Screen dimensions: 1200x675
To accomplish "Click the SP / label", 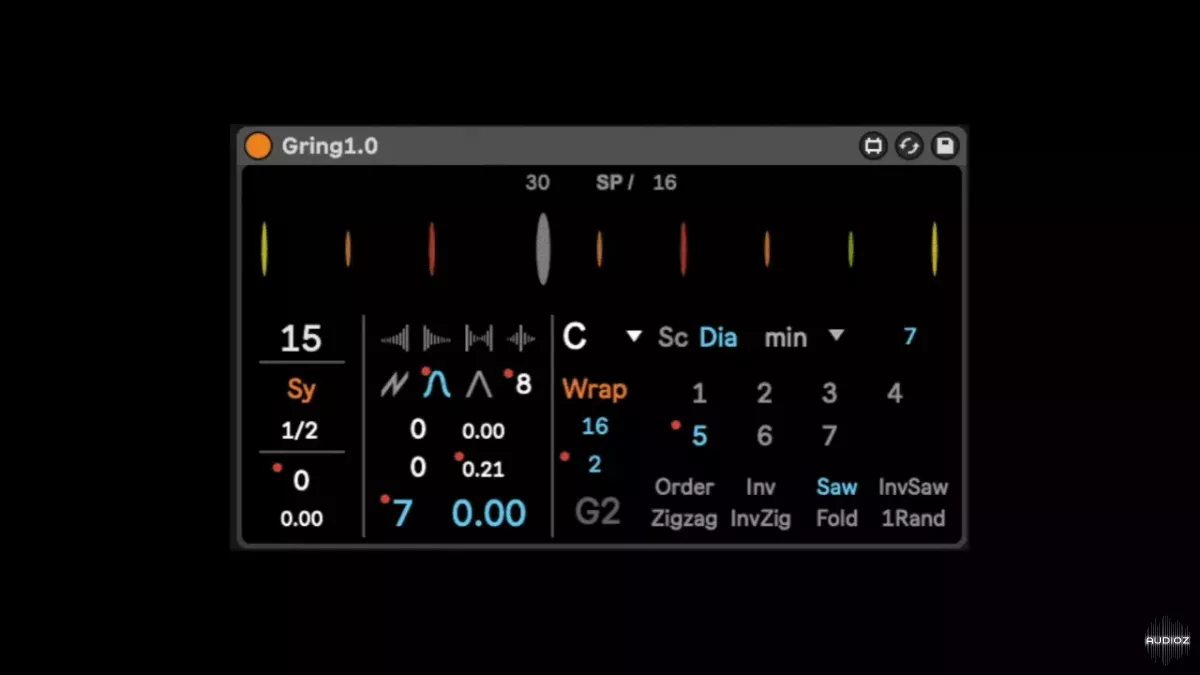I will (x=615, y=183).
